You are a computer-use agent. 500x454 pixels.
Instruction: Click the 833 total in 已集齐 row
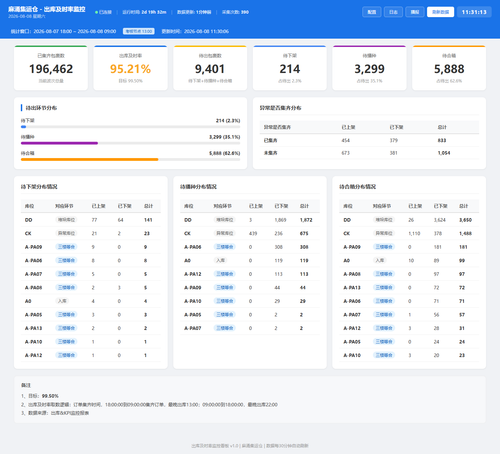[442, 140]
